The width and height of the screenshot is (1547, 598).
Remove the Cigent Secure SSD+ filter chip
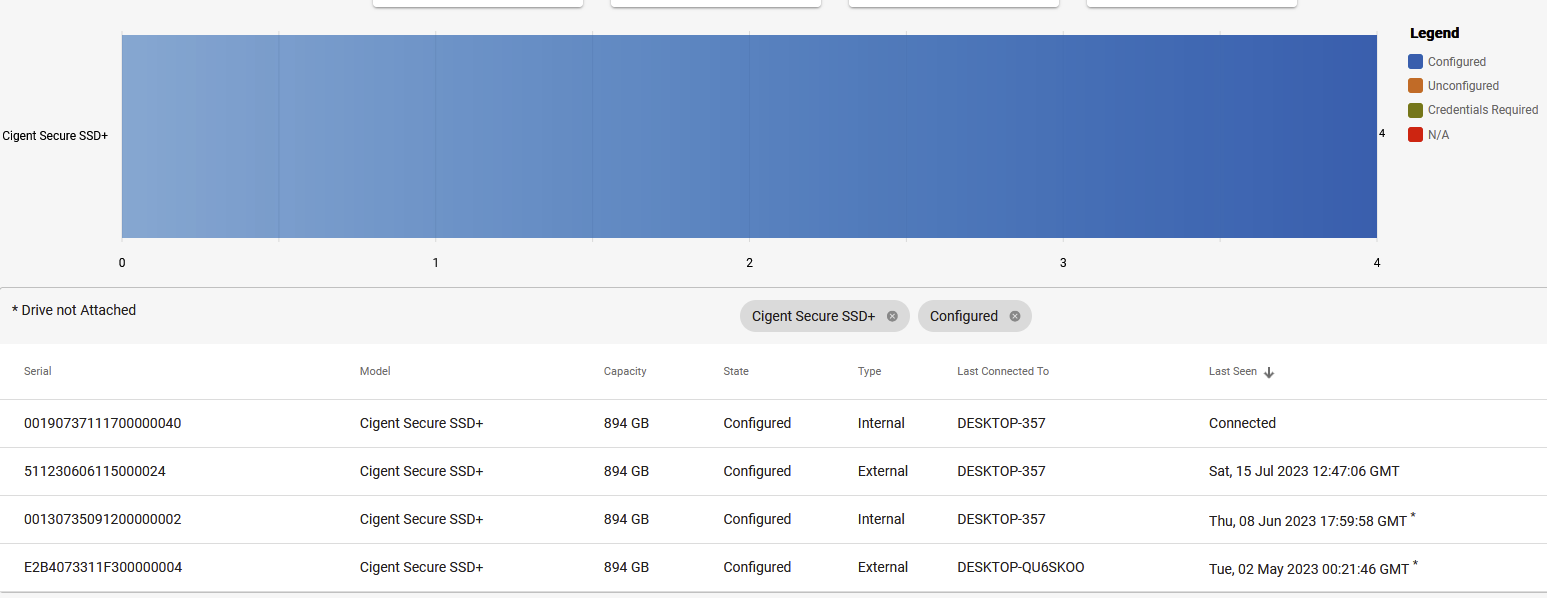point(892,316)
